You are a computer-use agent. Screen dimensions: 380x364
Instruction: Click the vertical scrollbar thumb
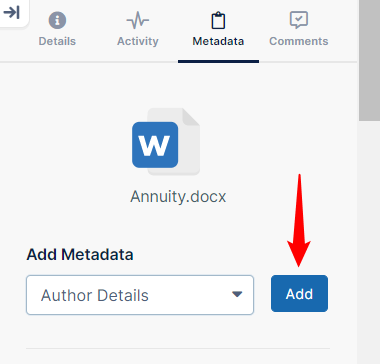tap(369, 60)
